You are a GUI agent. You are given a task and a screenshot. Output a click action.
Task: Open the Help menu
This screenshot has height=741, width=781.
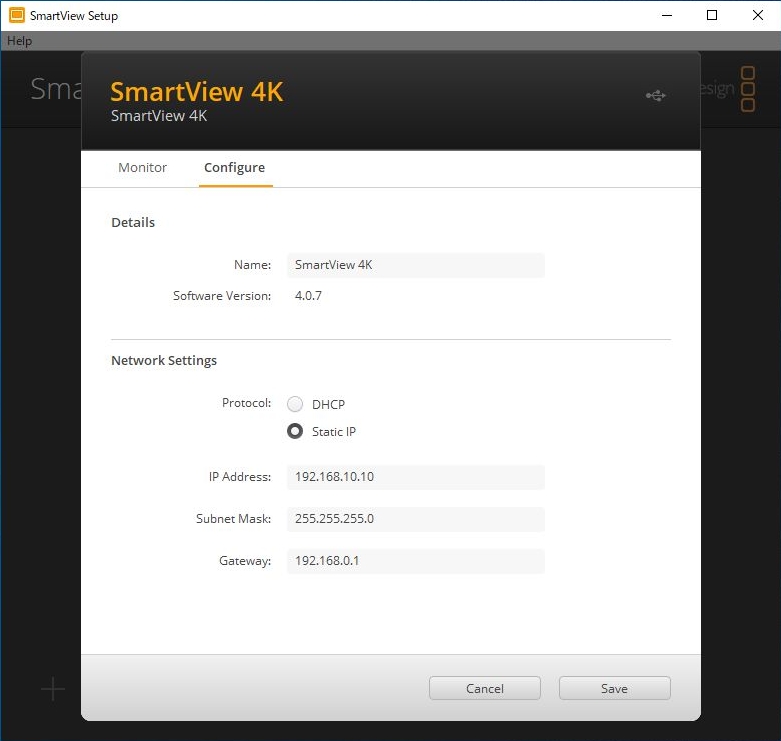(19, 41)
